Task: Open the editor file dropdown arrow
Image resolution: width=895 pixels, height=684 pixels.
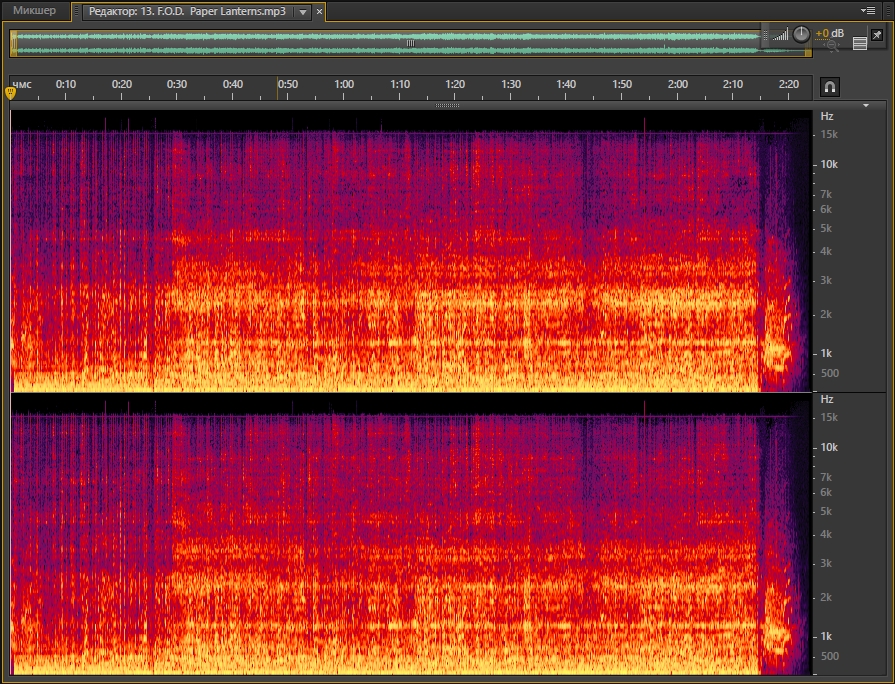Action: [303, 12]
